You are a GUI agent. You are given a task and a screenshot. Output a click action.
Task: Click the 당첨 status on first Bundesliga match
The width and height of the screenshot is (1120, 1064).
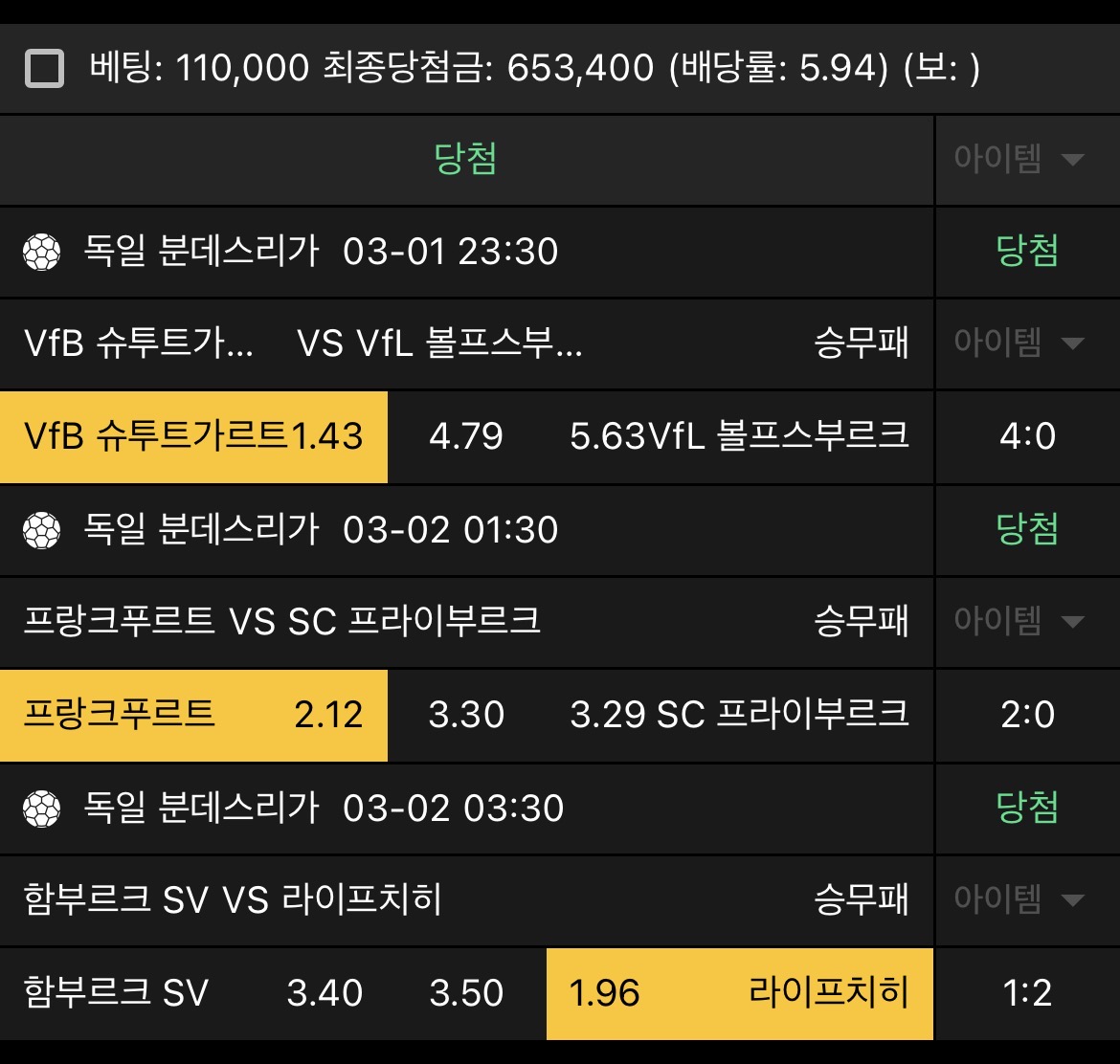pos(1027,252)
